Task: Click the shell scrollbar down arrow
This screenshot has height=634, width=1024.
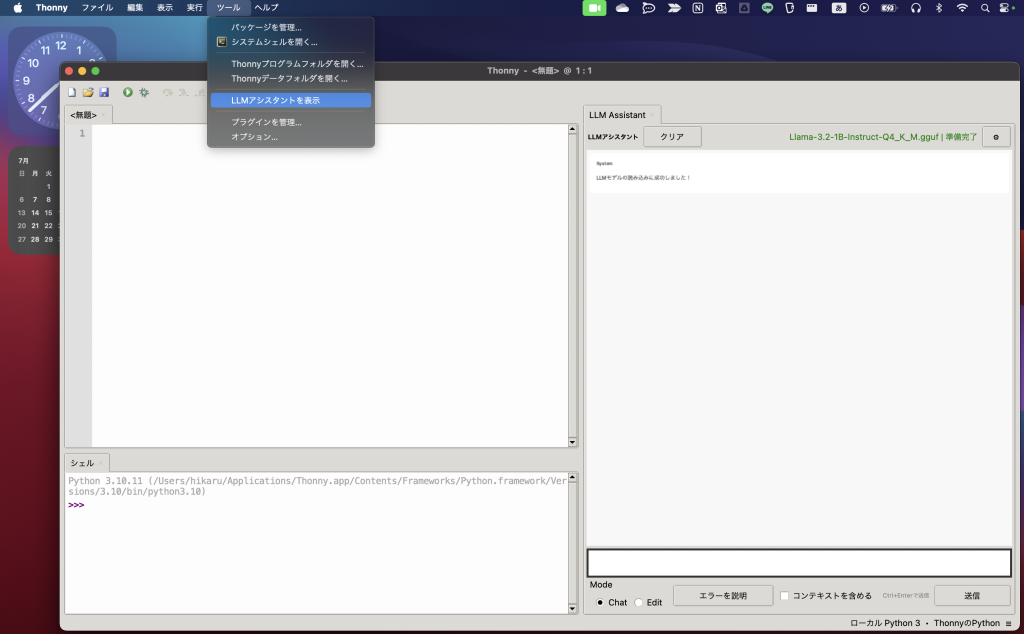Action: coord(573,609)
